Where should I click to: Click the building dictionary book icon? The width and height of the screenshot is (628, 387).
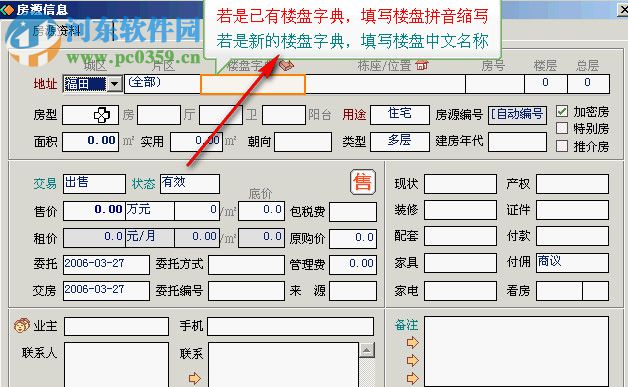pyautogui.click(x=286, y=65)
